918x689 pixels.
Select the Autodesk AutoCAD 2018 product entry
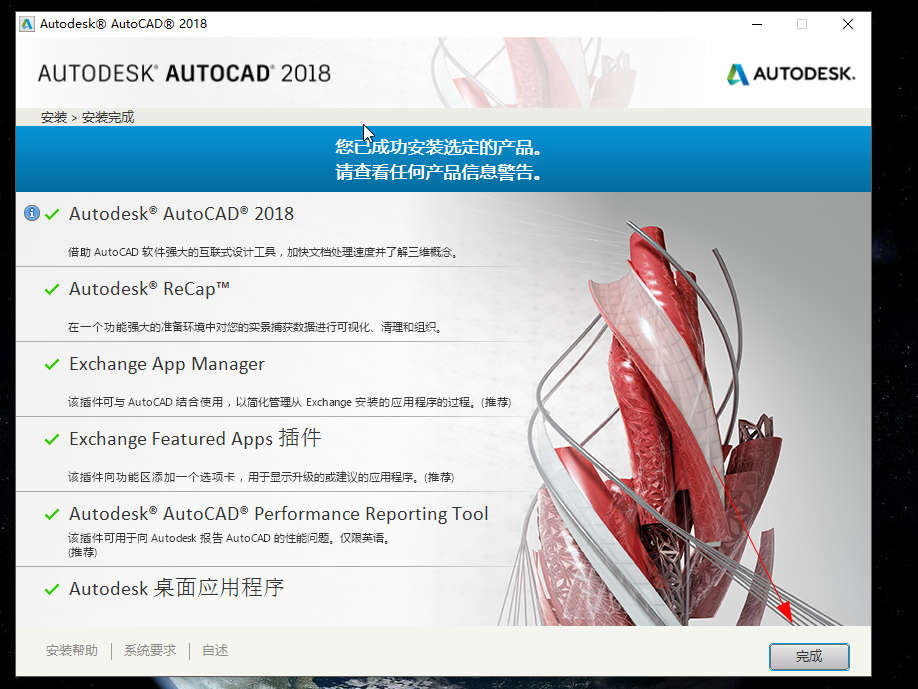click(x=181, y=214)
